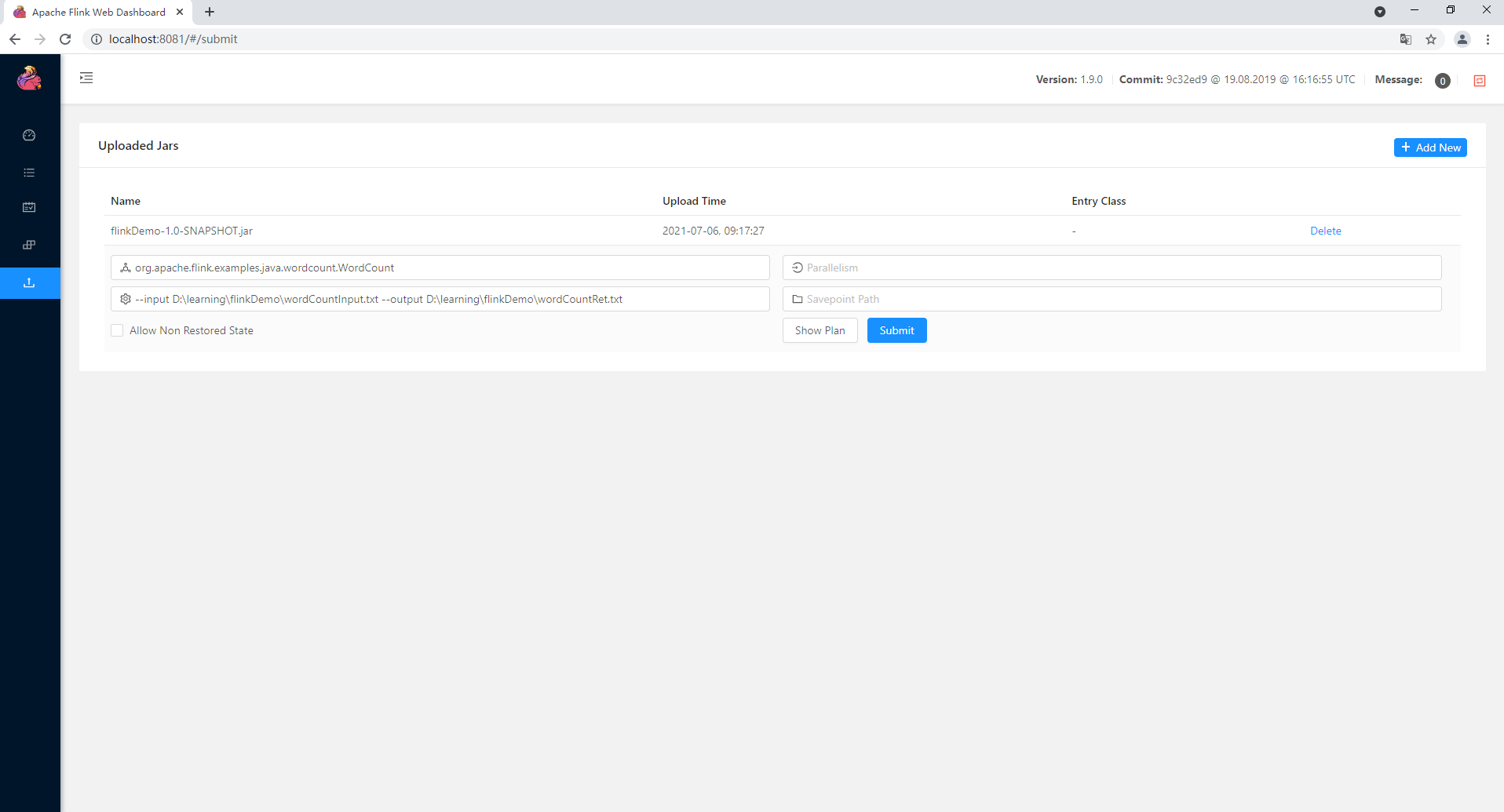This screenshot has height=812, width=1504.
Task: Open the Overview dashboard from the sidebar
Action: pyautogui.click(x=29, y=135)
